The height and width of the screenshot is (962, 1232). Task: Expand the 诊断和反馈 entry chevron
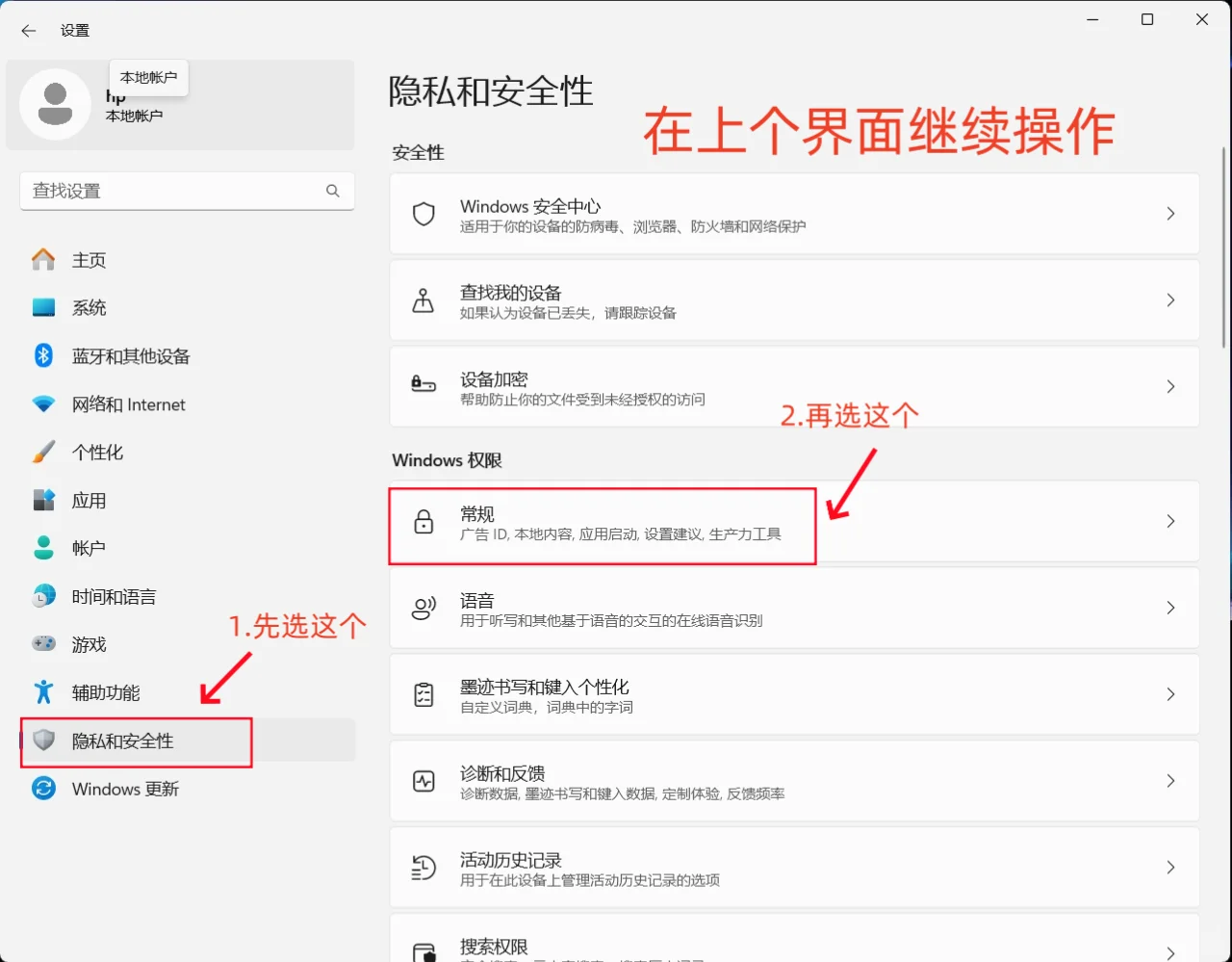tap(1170, 781)
